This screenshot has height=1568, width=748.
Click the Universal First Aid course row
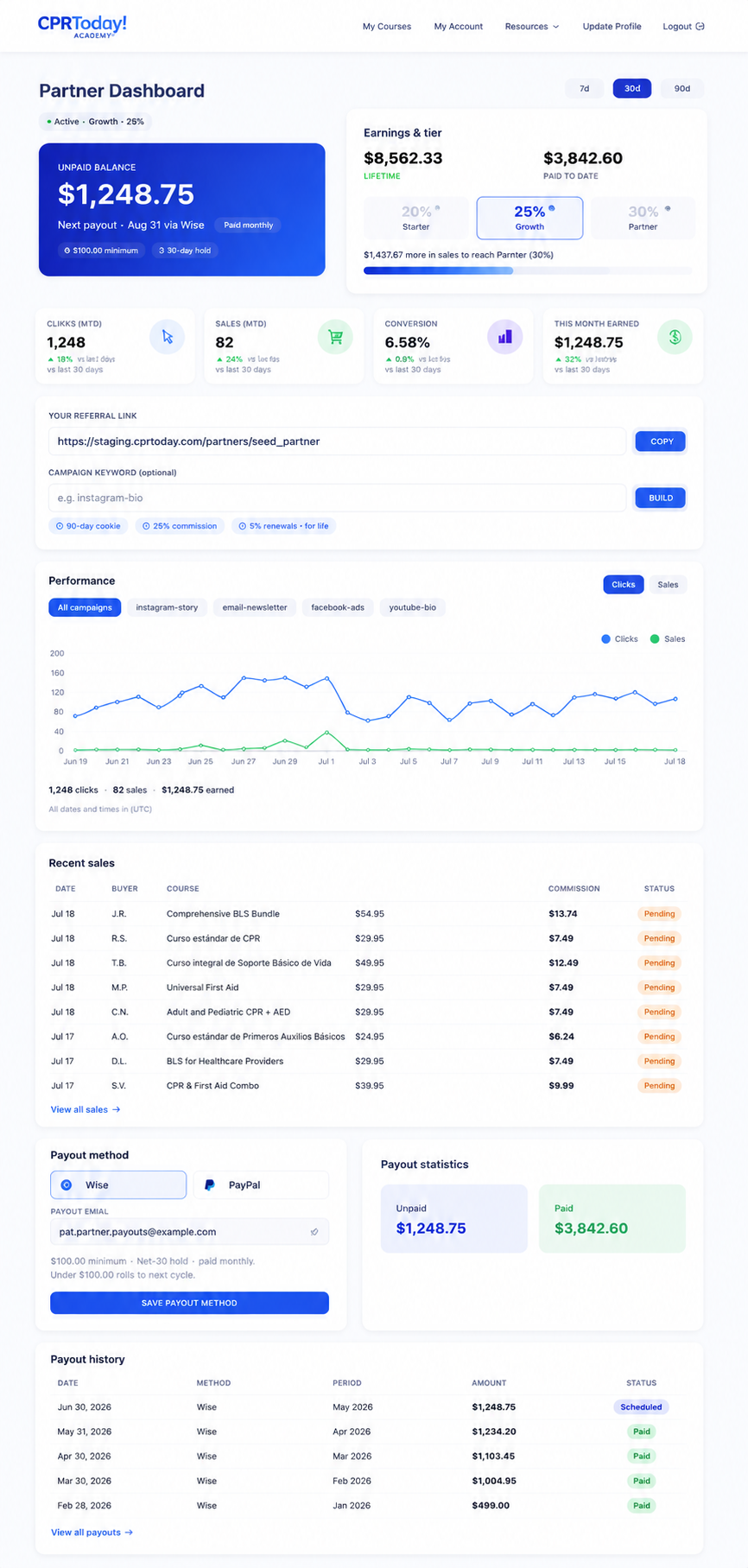point(367,987)
